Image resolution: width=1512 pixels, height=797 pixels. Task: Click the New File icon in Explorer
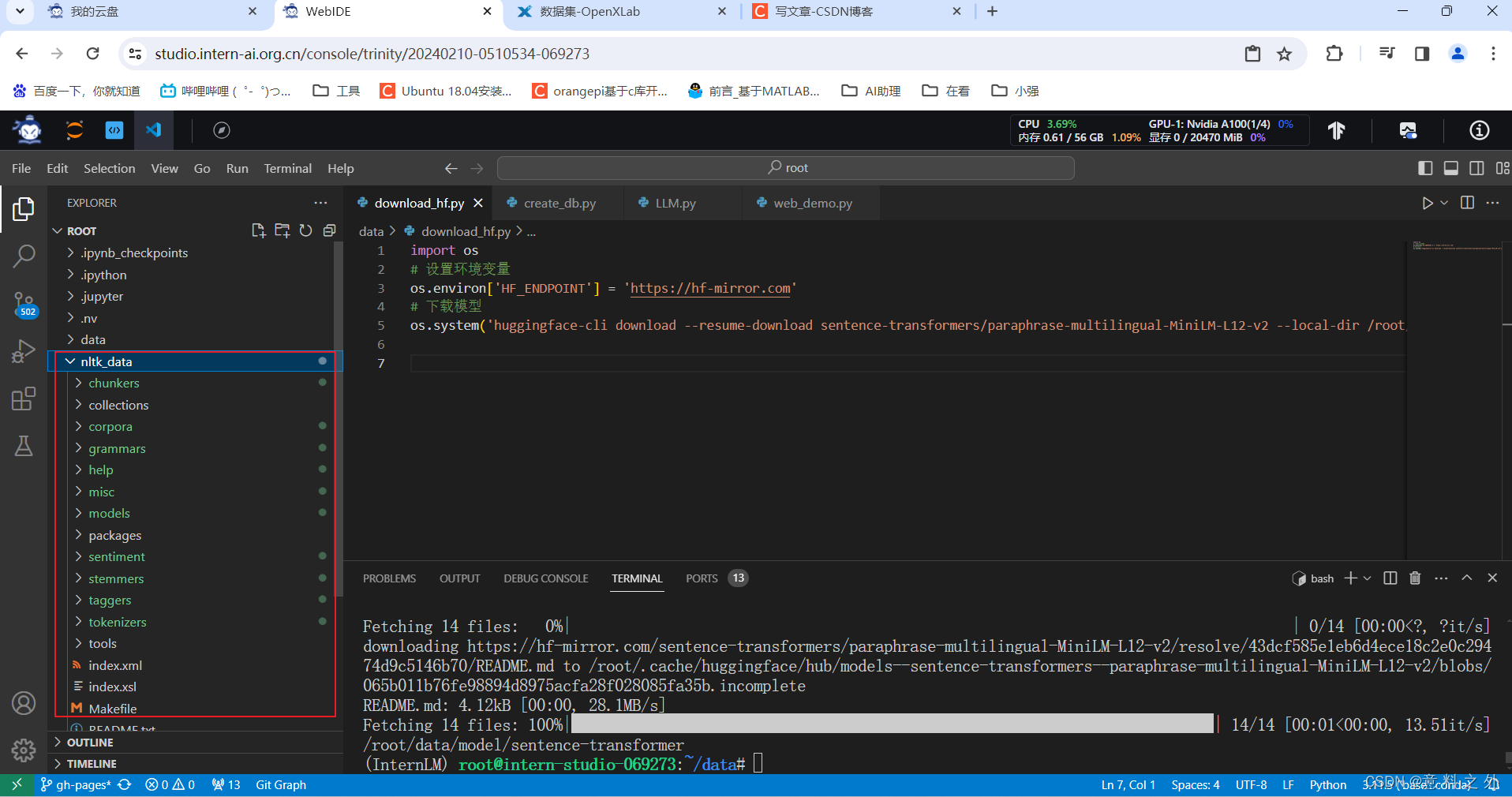tap(258, 230)
